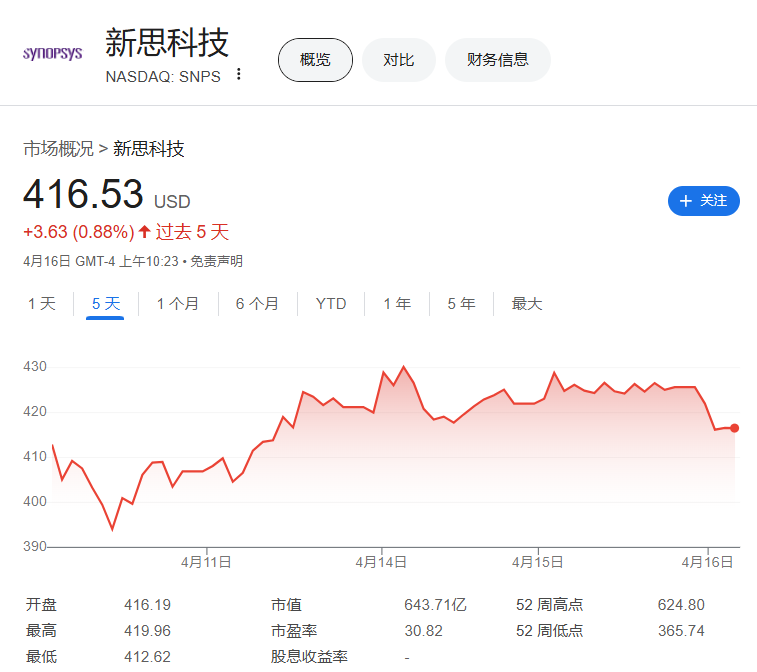Click the 4月14日 axis label

coord(381,562)
